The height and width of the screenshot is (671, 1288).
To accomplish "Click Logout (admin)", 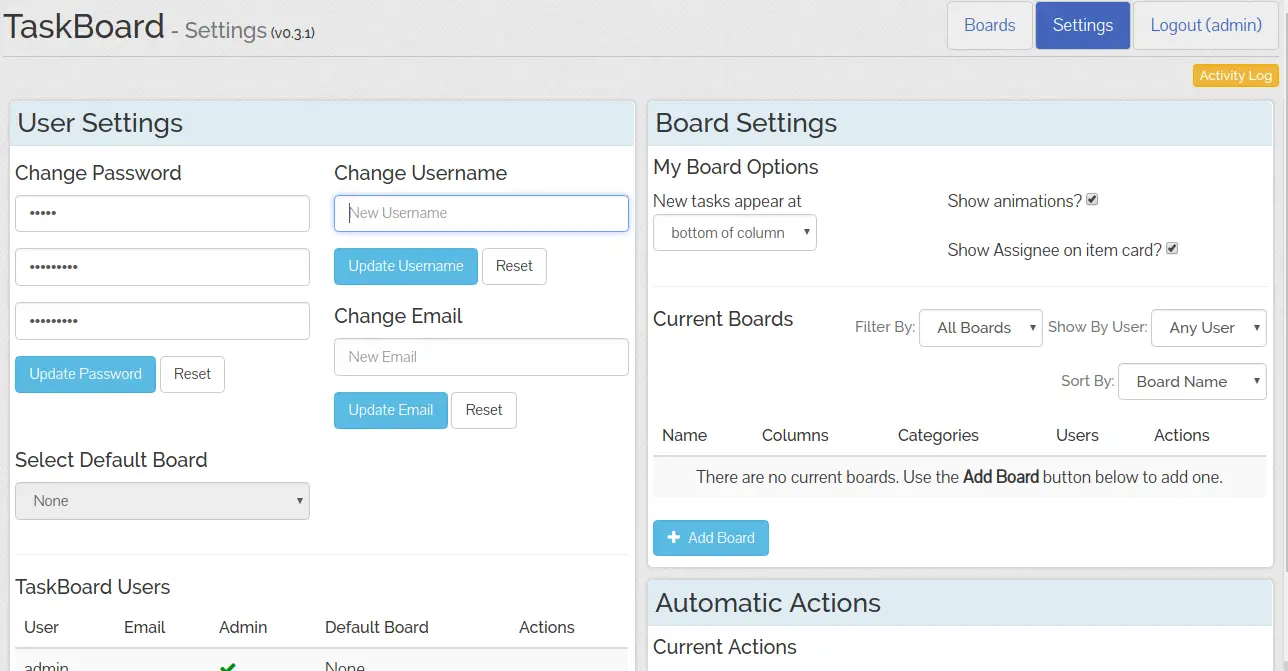I will (x=1206, y=26).
